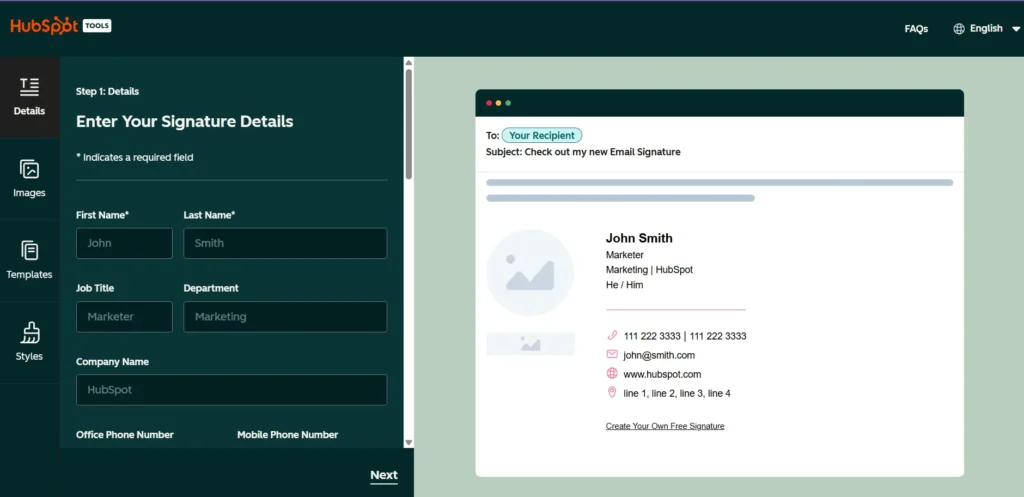The height and width of the screenshot is (497, 1024).
Task: Click the www.hubspot.com text in preview
Action: point(662,374)
